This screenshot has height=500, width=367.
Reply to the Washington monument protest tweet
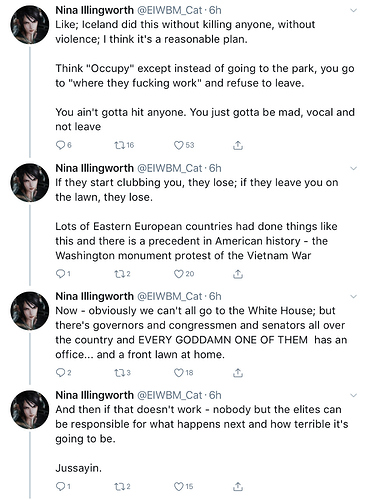pyautogui.click(x=60, y=274)
